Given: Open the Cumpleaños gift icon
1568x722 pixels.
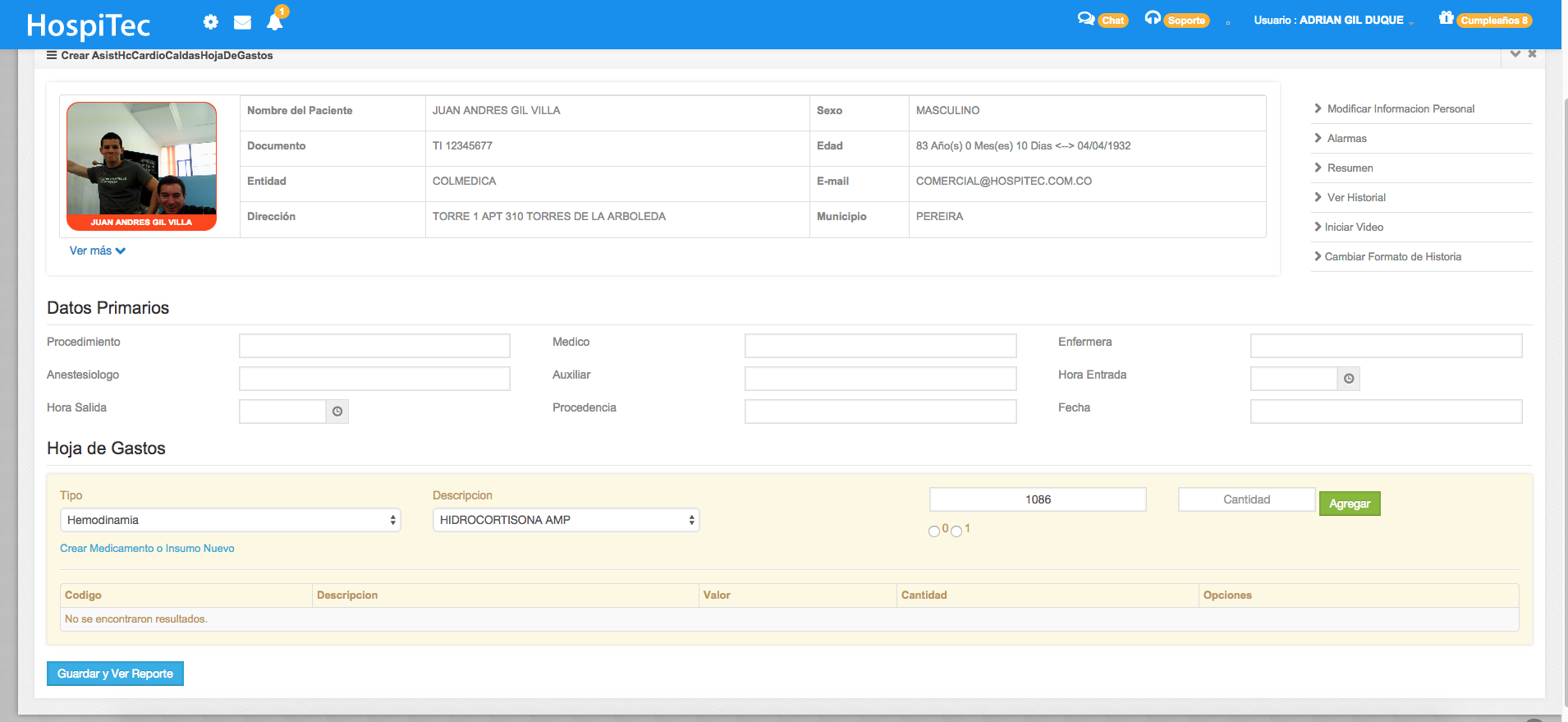Looking at the screenshot, I should (x=1446, y=18).
